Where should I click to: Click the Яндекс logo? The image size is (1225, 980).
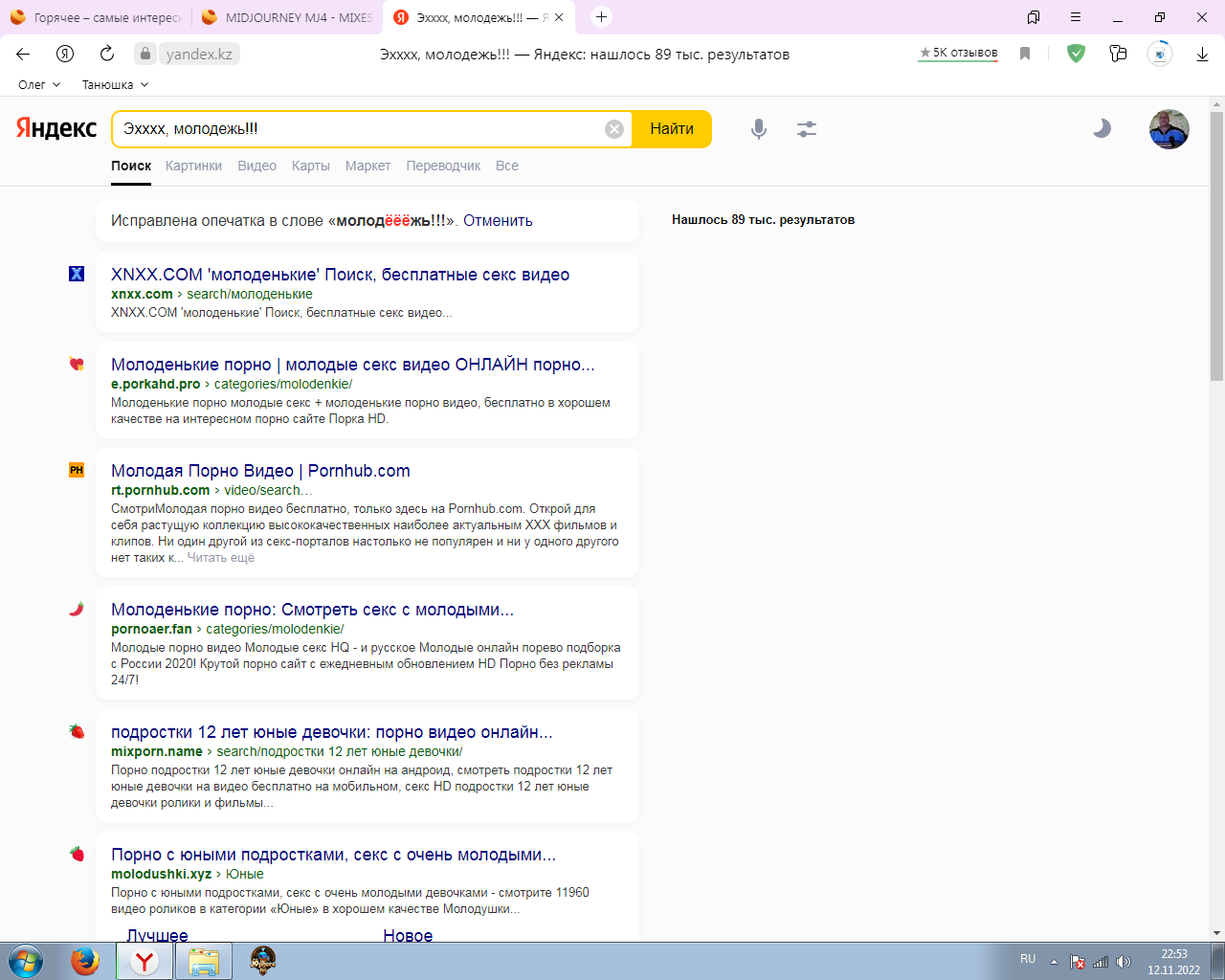point(56,128)
